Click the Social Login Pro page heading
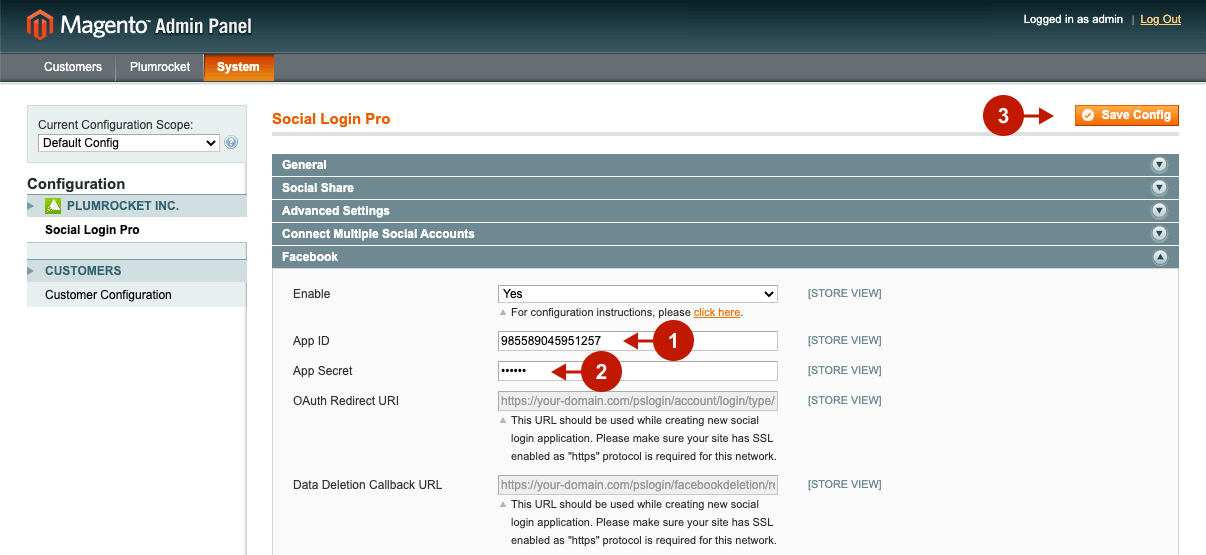The image size is (1206, 555). [331, 119]
